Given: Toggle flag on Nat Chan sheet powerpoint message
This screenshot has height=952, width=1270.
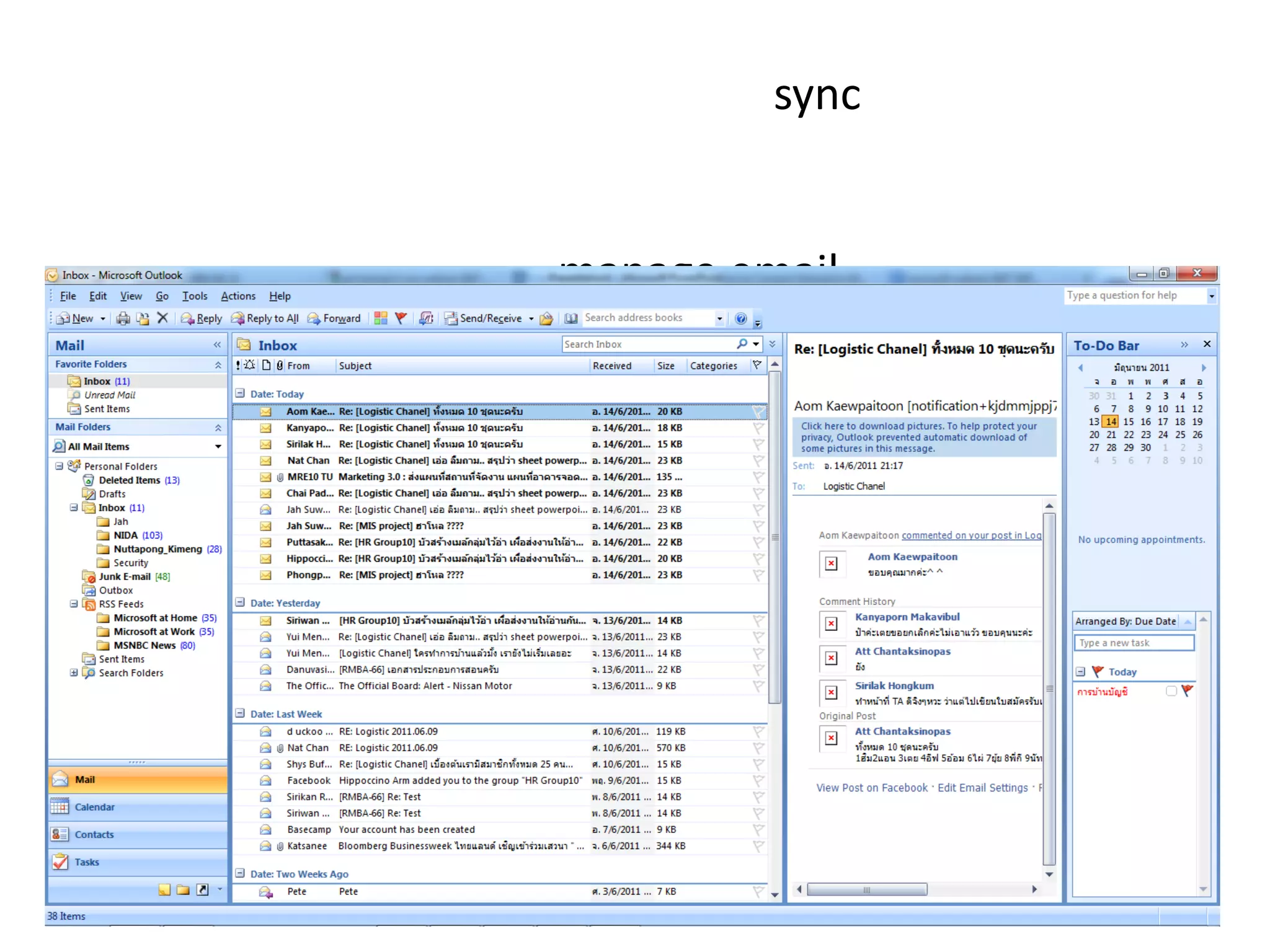Looking at the screenshot, I should click(x=758, y=461).
